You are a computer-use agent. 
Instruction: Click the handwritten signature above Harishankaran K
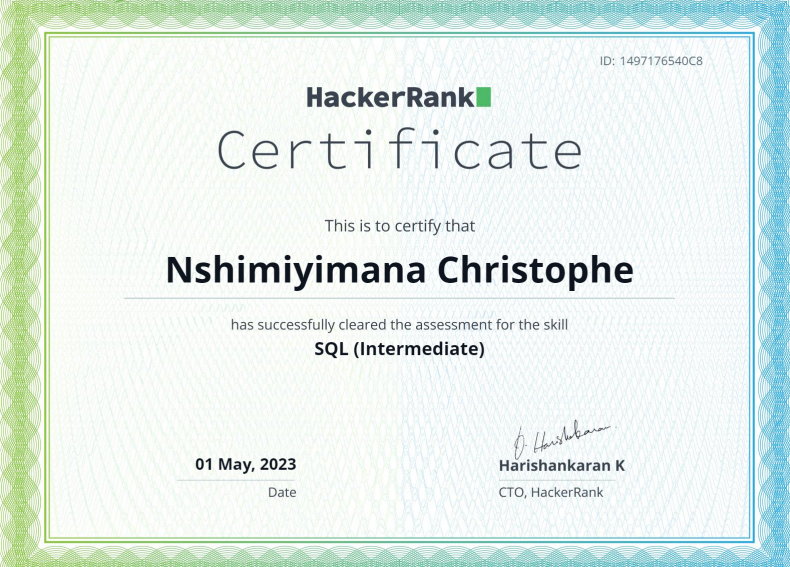pos(560,437)
